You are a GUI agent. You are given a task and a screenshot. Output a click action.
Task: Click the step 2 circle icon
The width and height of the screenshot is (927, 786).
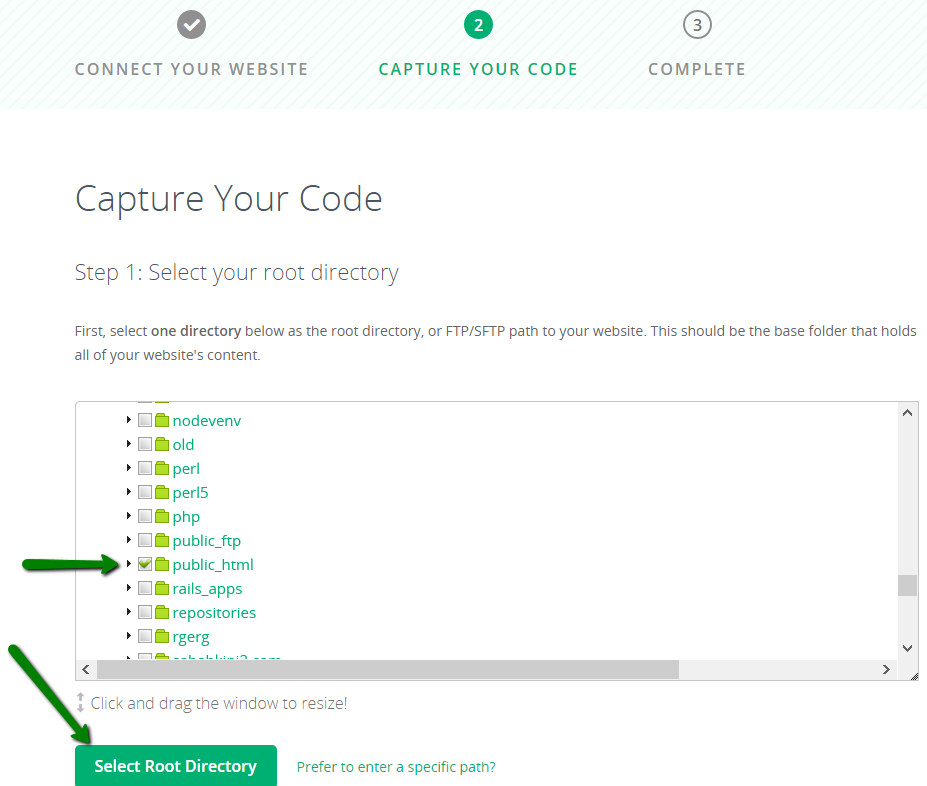coord(478,25)
